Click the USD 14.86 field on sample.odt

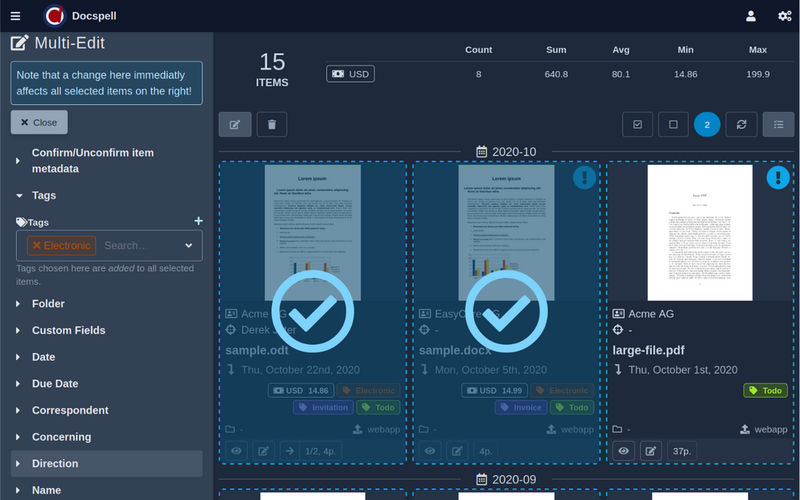301,391
